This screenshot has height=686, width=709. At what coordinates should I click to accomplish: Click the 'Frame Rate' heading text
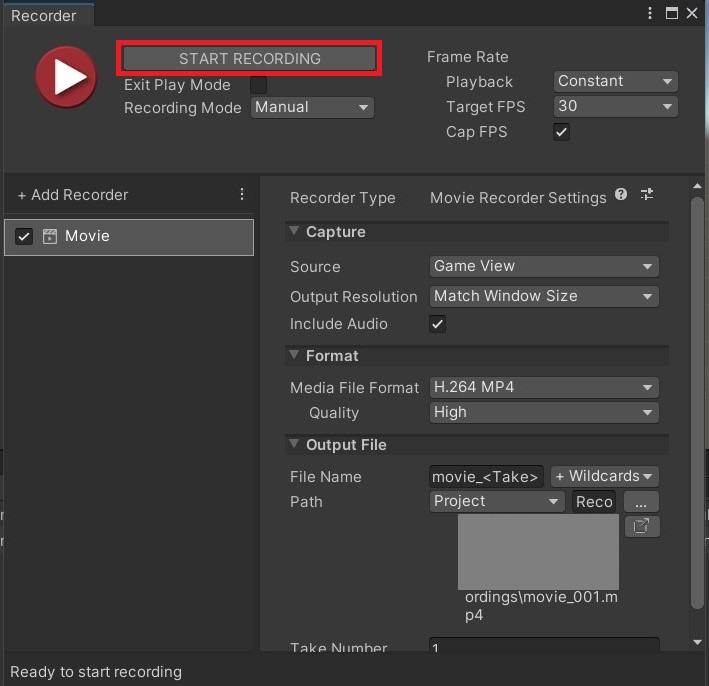tap(468, 57)
